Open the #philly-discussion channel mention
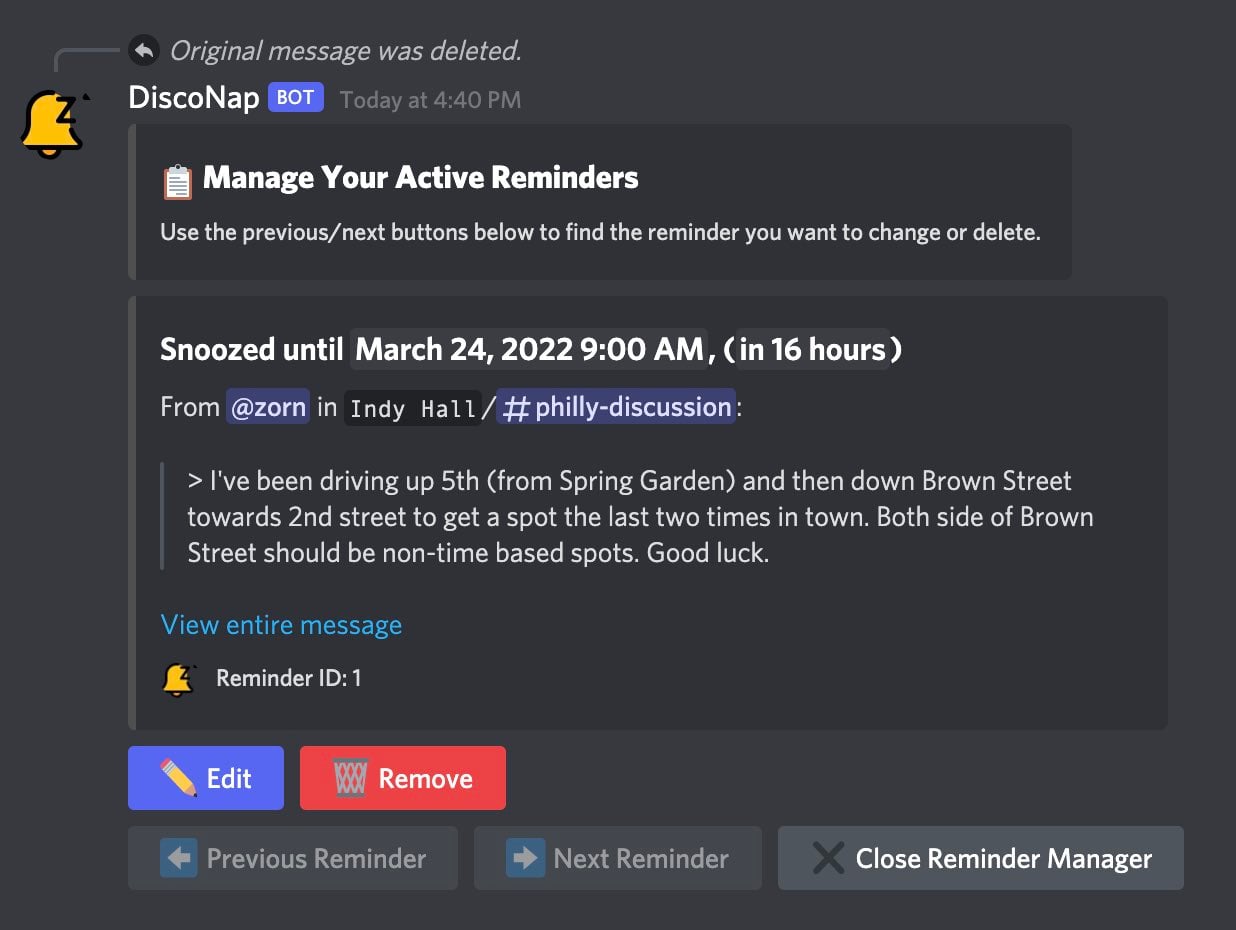Viewport: 1236px width, 930px height. point(616,407)
